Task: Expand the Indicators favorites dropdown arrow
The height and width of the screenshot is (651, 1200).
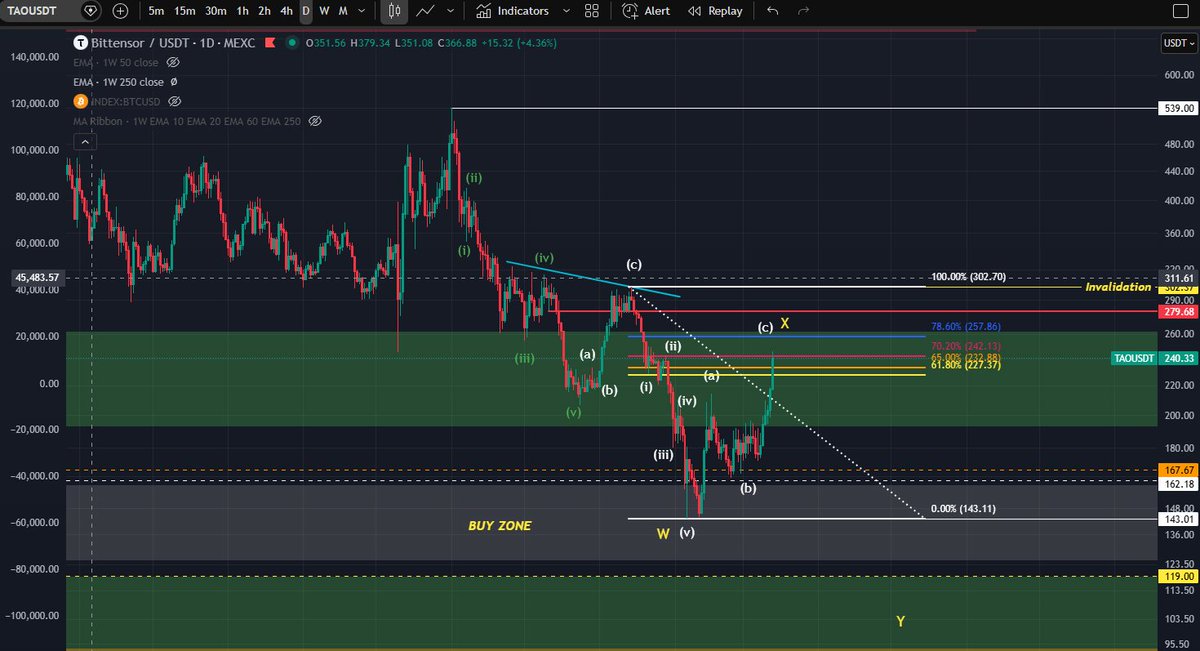Action: tap(566, 11)
